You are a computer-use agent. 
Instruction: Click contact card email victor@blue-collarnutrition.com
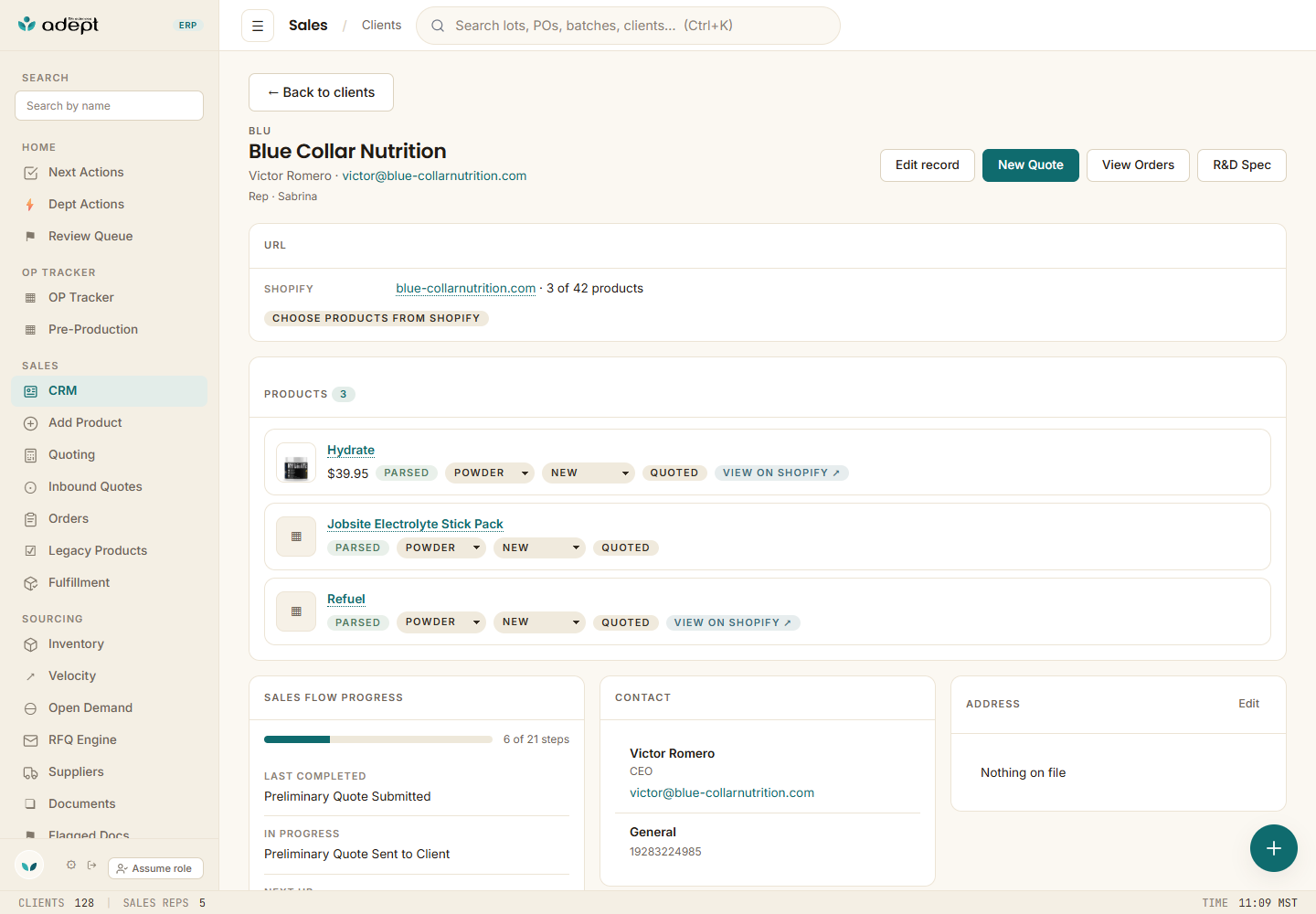click(722, 793)
